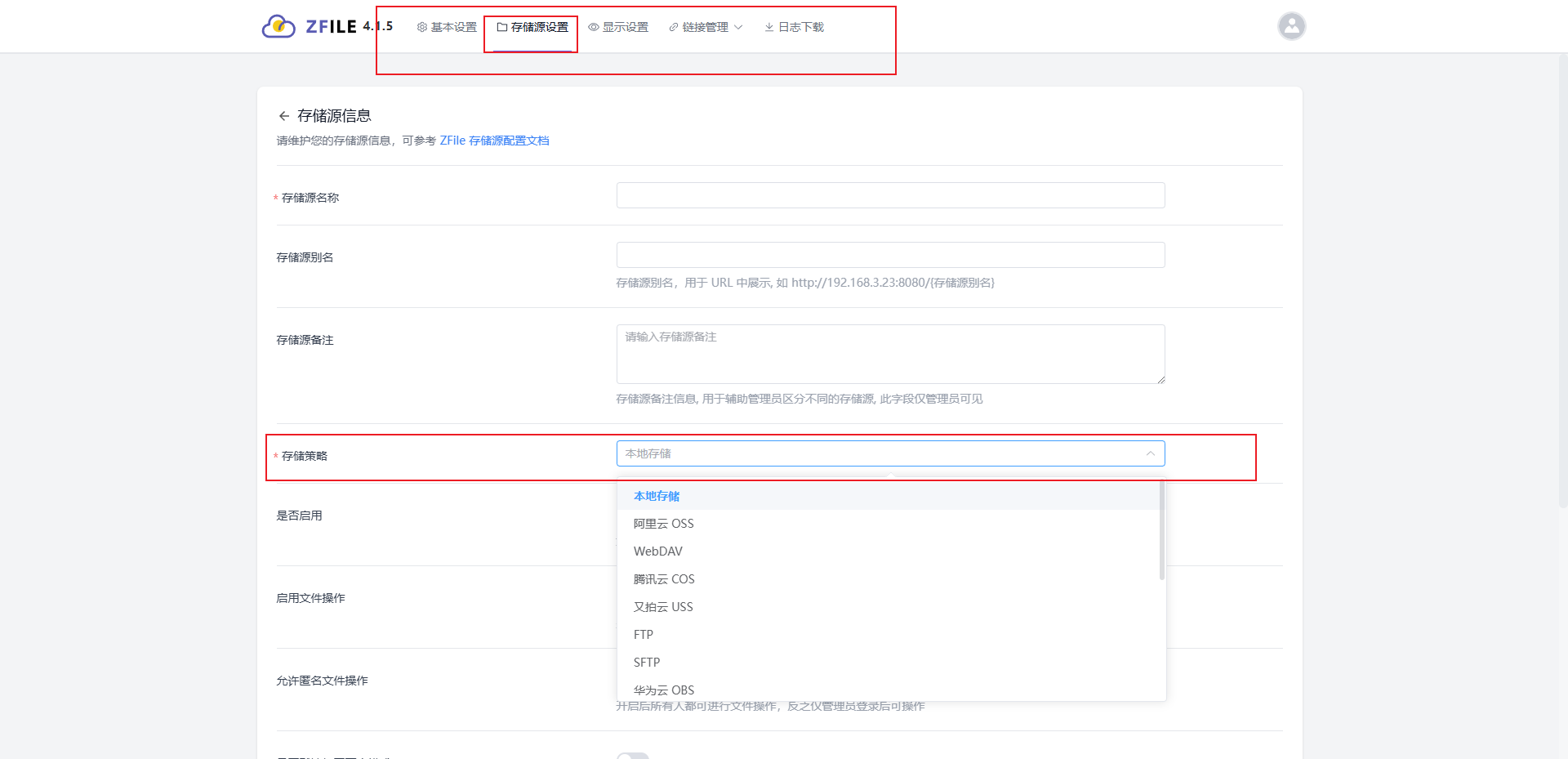Focus the 存储源名称 input field
The width and height of the screenshot is (1568, 759).
[x=890, y=195]
